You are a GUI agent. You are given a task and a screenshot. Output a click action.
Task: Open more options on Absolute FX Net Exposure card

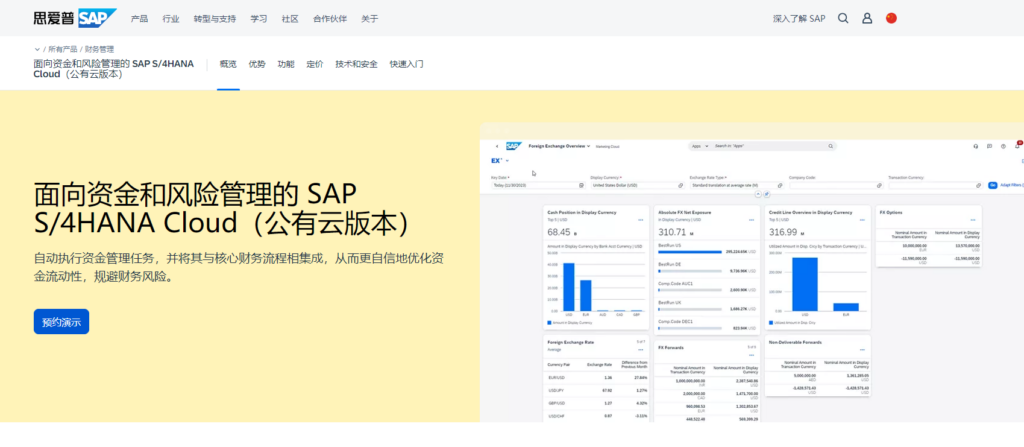point(752,220)
